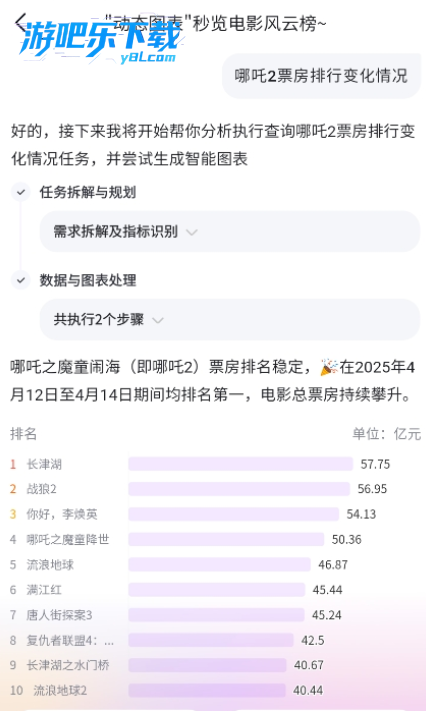This screenshot has width=426, height=711.
Task: Click the 满江红 box office value 45.44
Action: coord(327,590)
